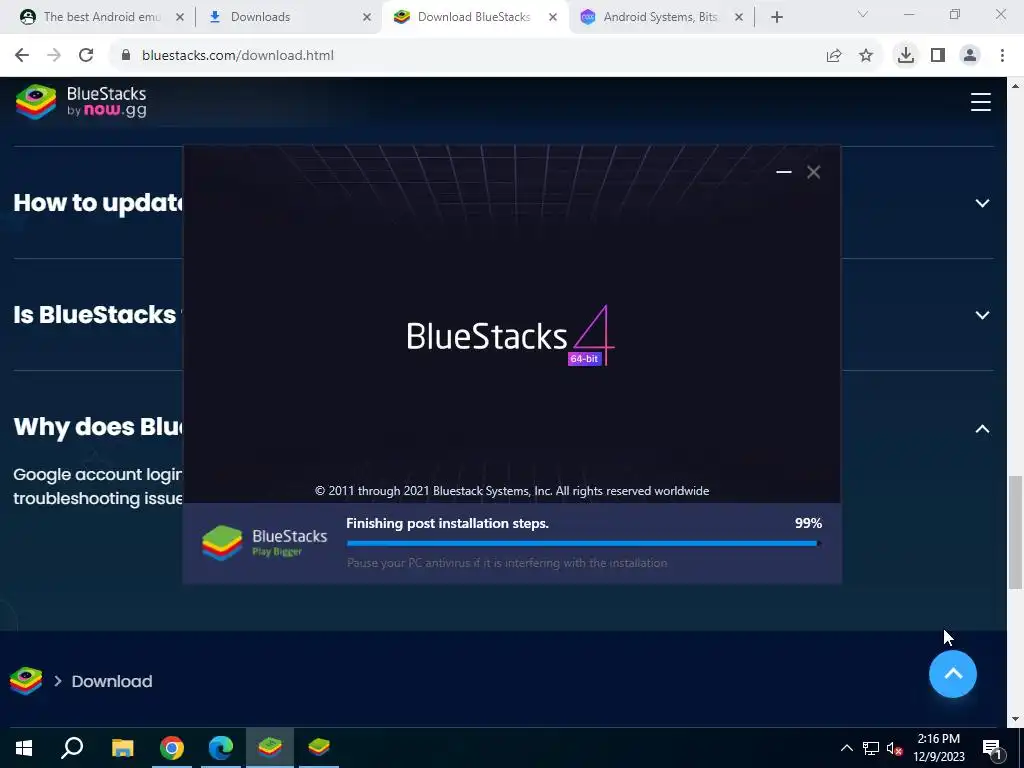The height and width of the screenshot is (768, 1024).
Task: Click the address bar URL
Action: (238, 56)
